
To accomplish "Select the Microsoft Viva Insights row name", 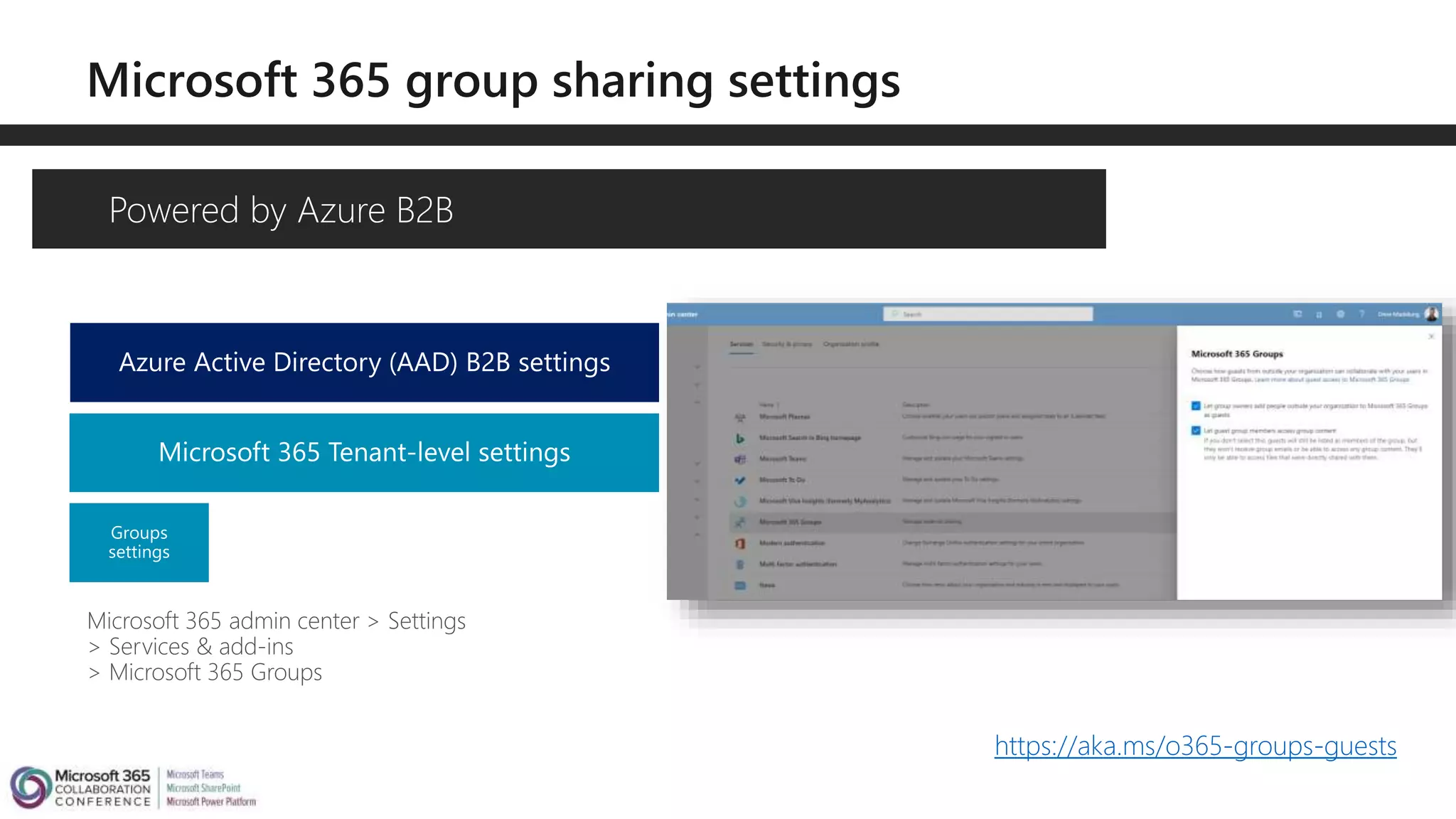I will point(825,501).
